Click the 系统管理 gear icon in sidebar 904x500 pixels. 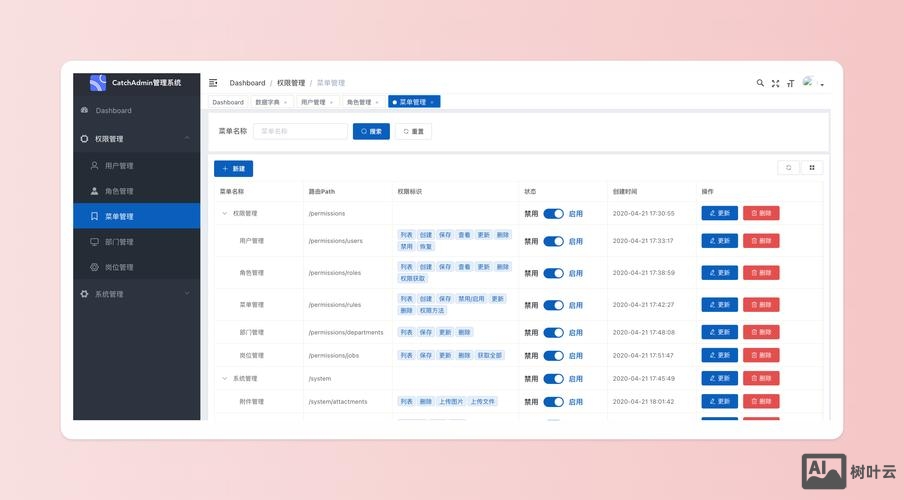pyautogui.click(x=84, y=294)
